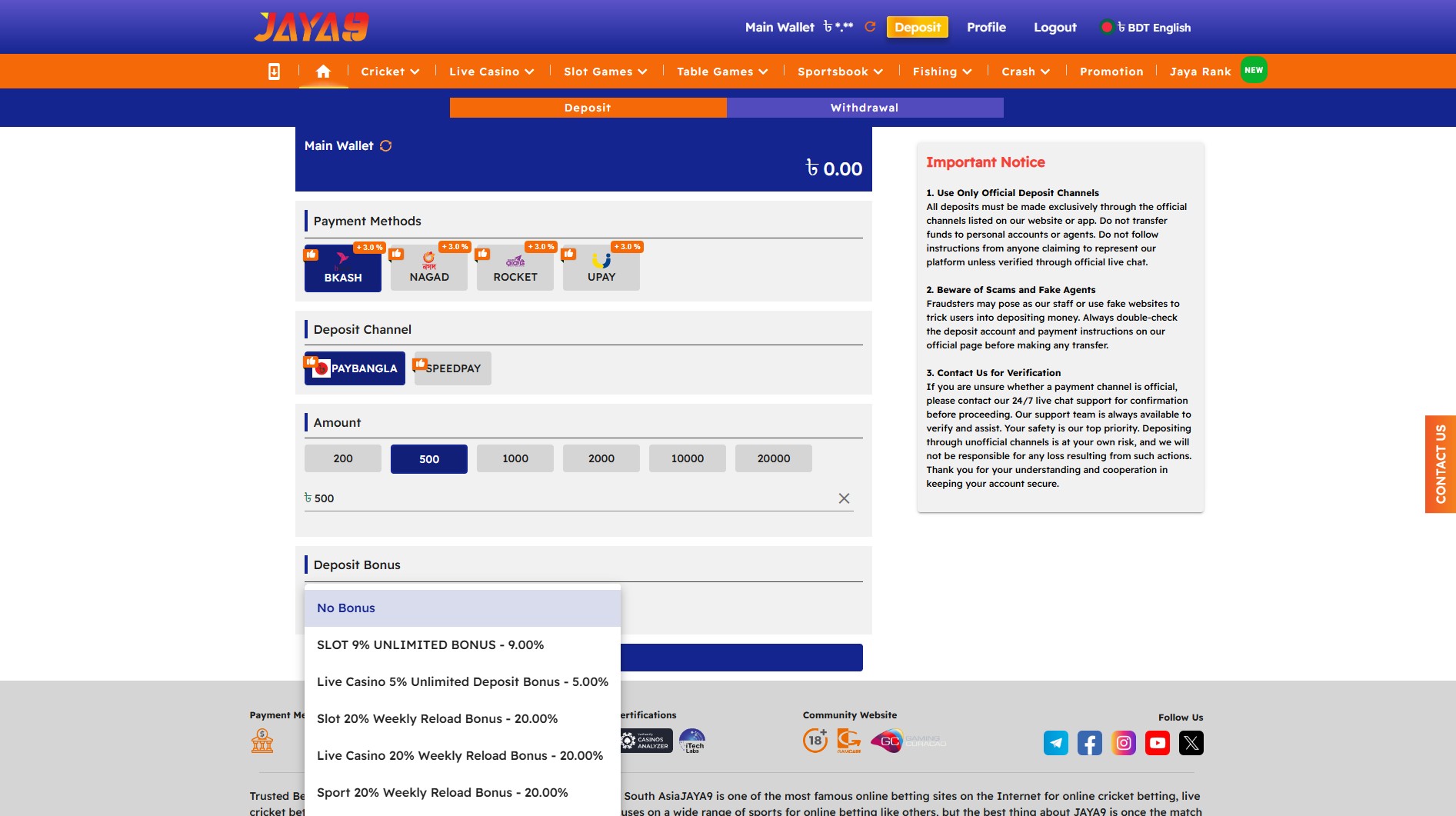
Task: Select ROCKET payment method
Action: click(x=515, y=268)
